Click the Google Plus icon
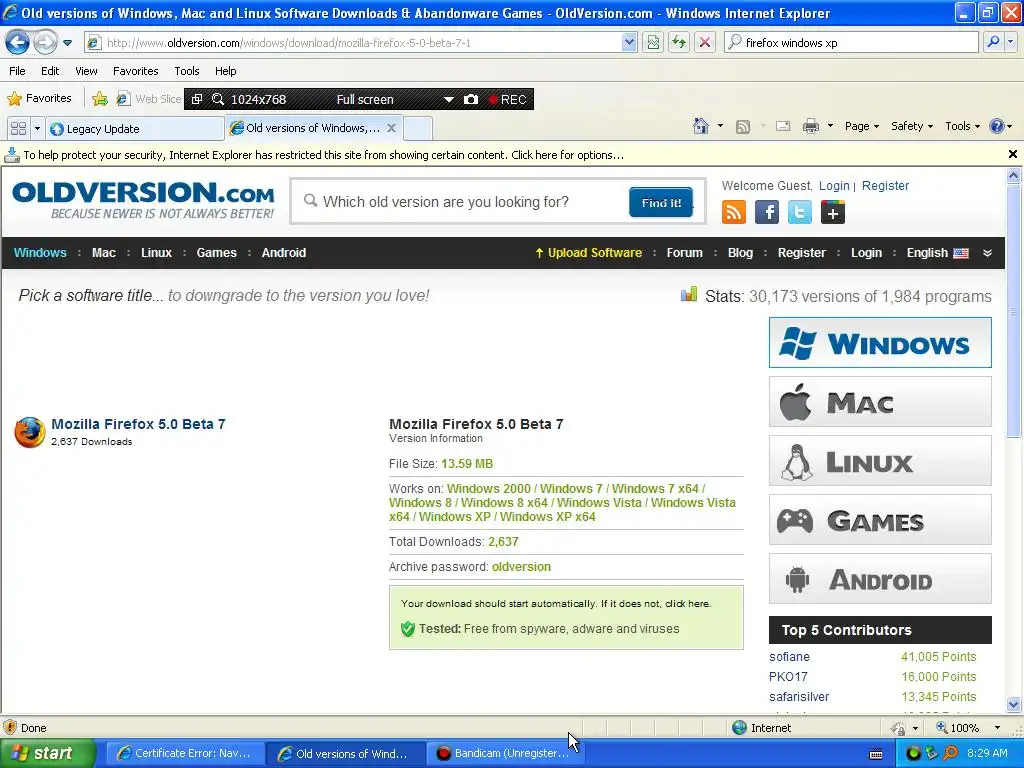This screenshot has height=768, width=1024. pyautogui.click(x=833, y=212)
